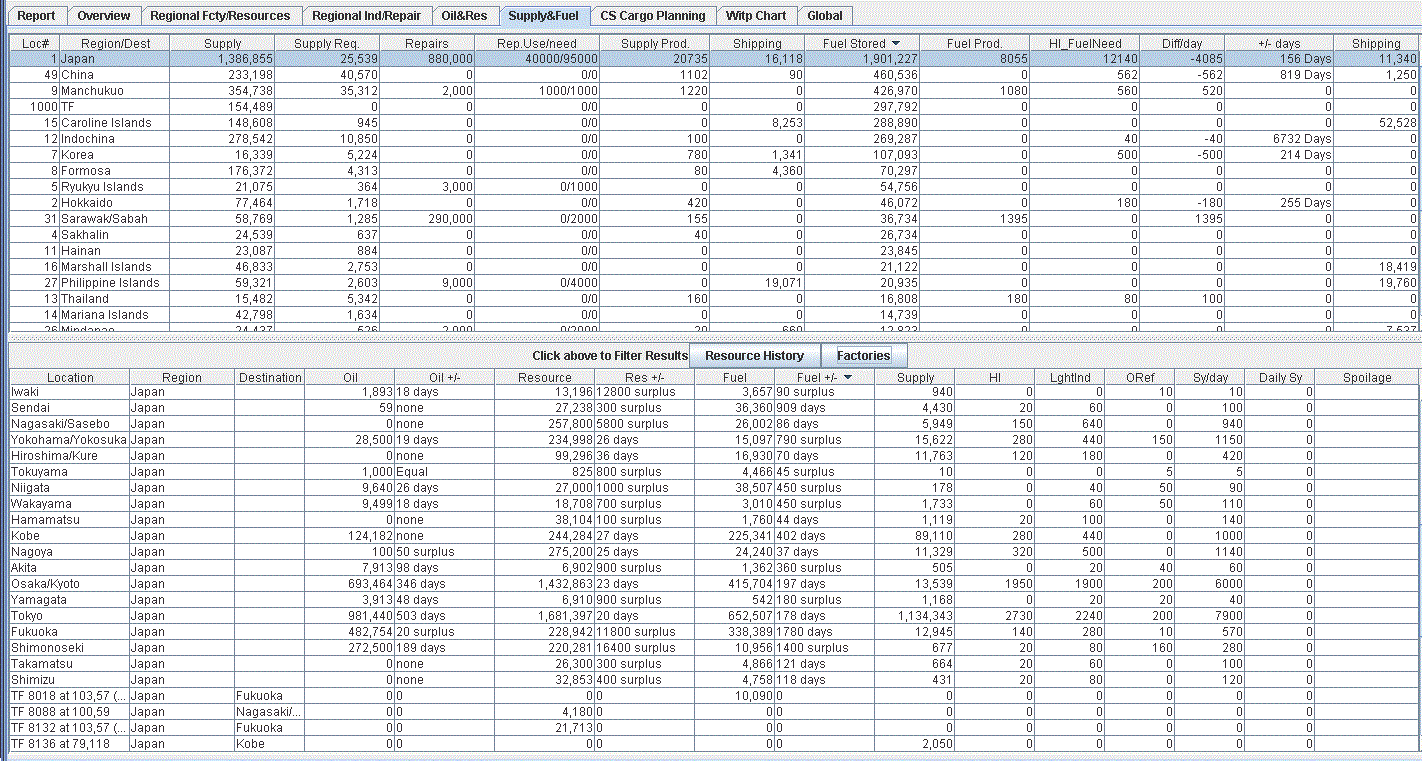
Task: Pick the Ryukyu Islands row
Action: coord(714,187)
